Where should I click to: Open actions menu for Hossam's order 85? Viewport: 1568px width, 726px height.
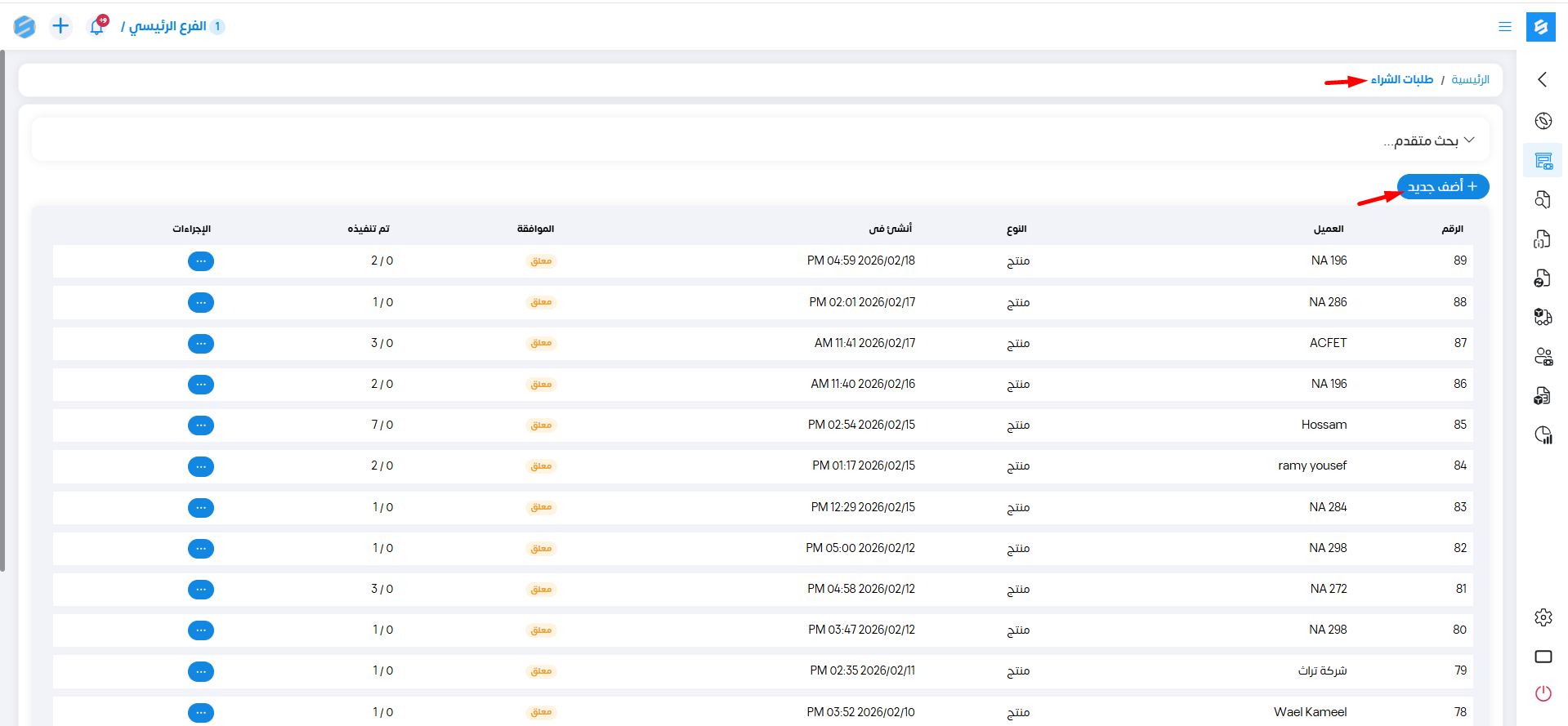point(201,425)
